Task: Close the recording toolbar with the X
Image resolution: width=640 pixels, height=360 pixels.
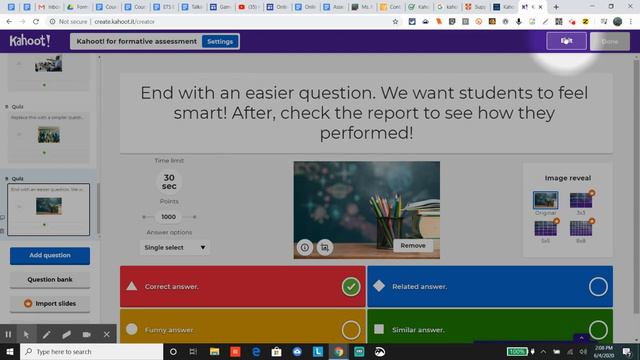Action: (107, 335)
